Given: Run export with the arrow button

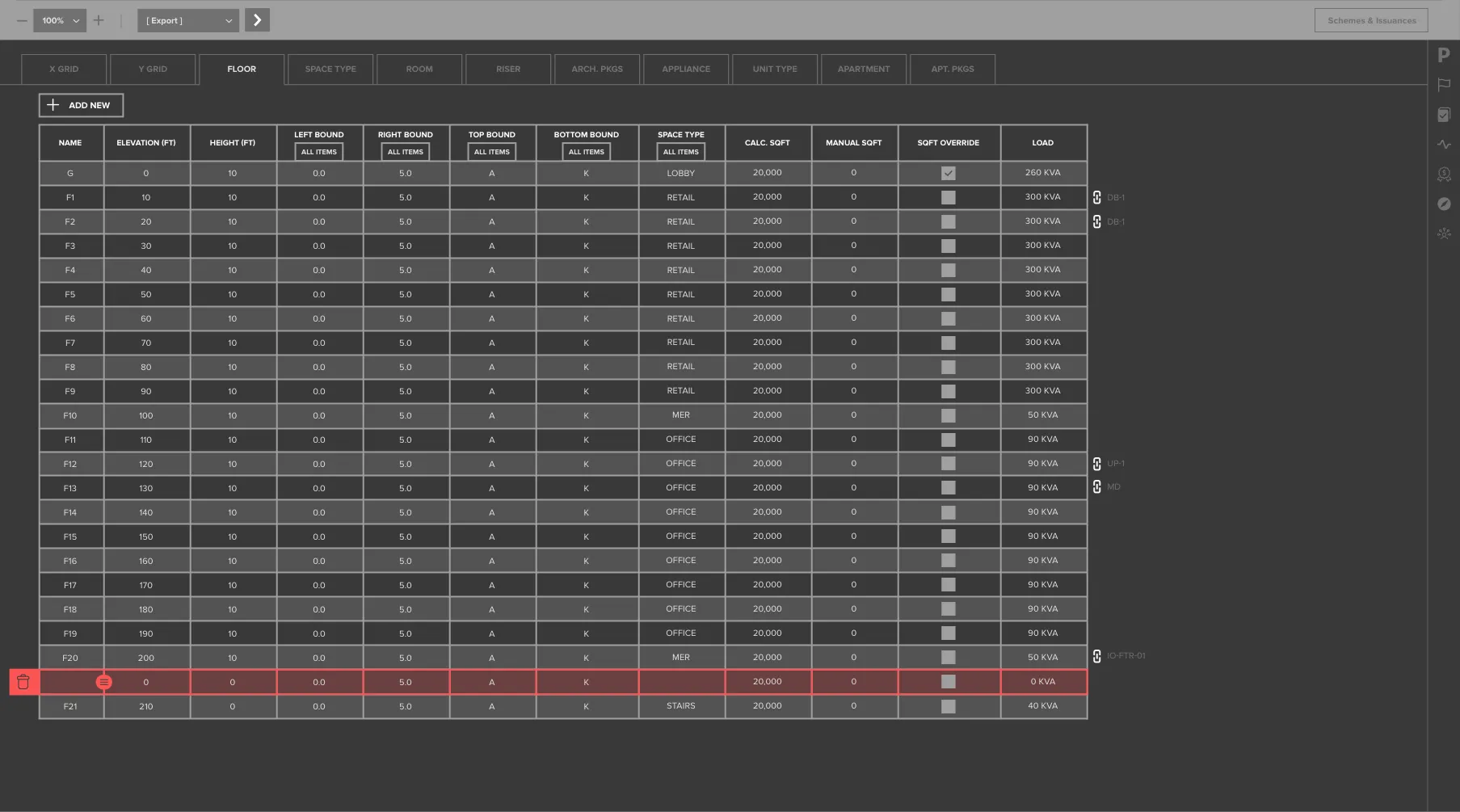Looking at the screenshot, I should point(257,20).
